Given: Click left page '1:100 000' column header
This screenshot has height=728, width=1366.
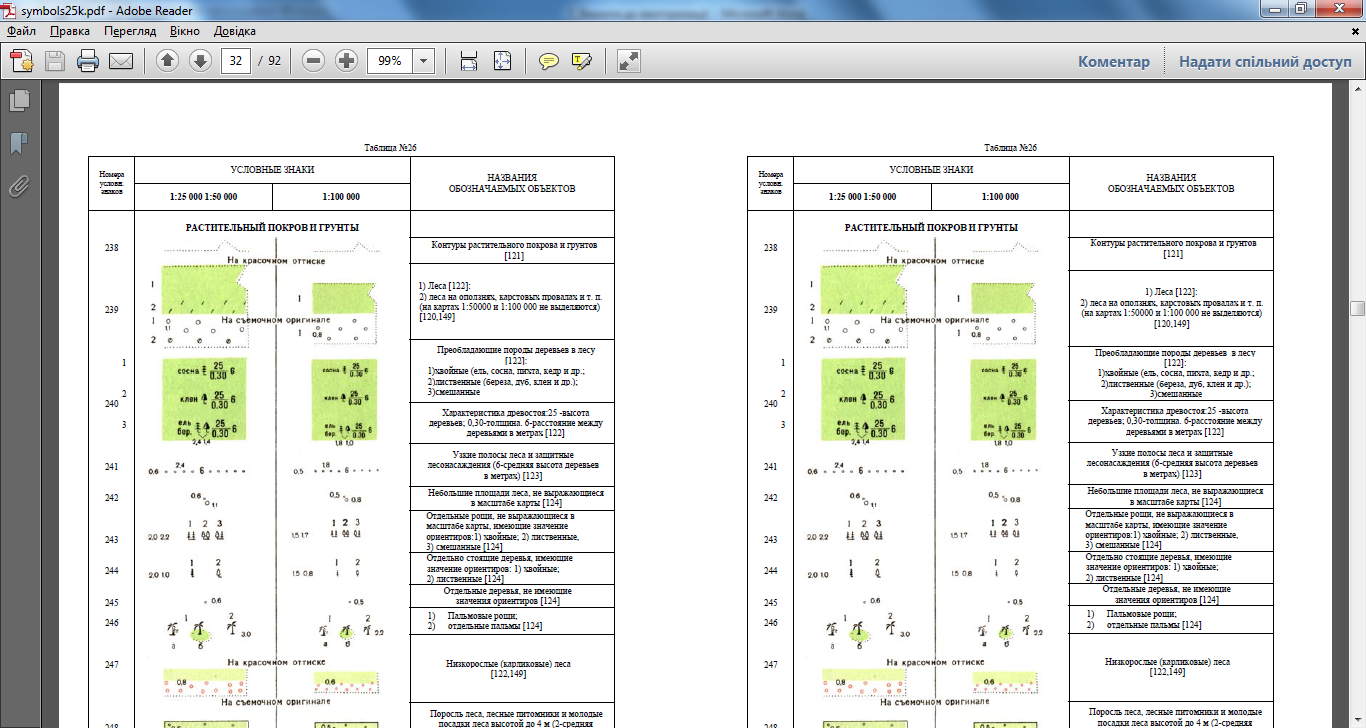Looking at the screenshot, I should pos(342,197).
